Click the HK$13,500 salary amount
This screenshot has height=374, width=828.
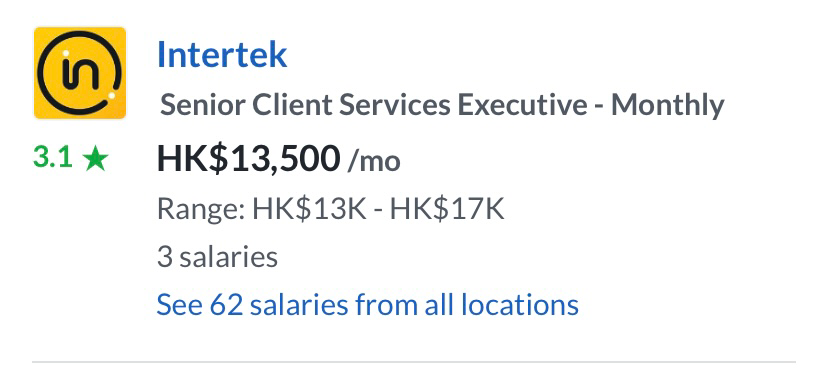[248, 158]
